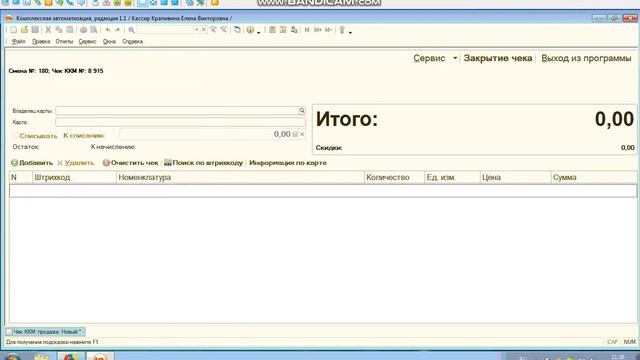Click the Find magnifier toolbar icon
This screenshot has height=360, width=640.
[131, 30]
